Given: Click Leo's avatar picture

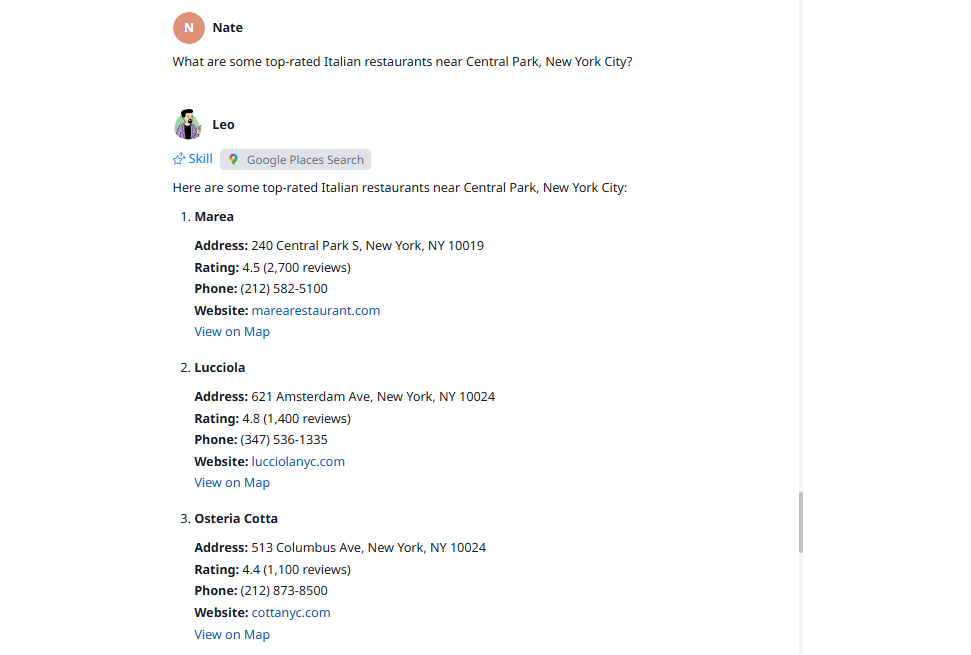Looking at the screenshot, I should [x=188, y=124].
